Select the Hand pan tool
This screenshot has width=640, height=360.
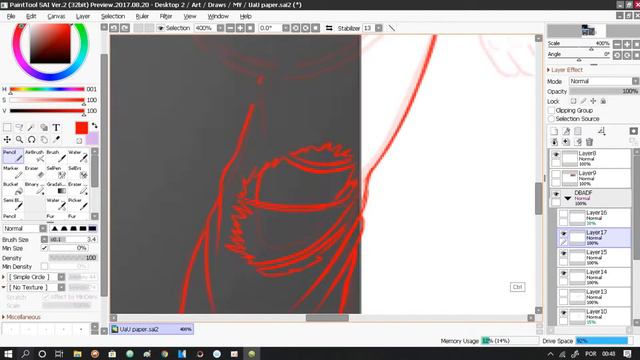tap(44, 140)
